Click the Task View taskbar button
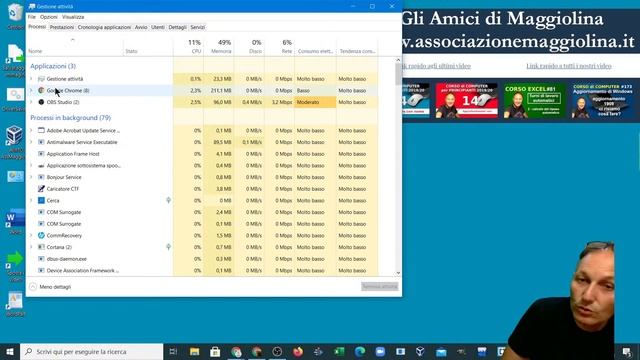 (173, 351)
